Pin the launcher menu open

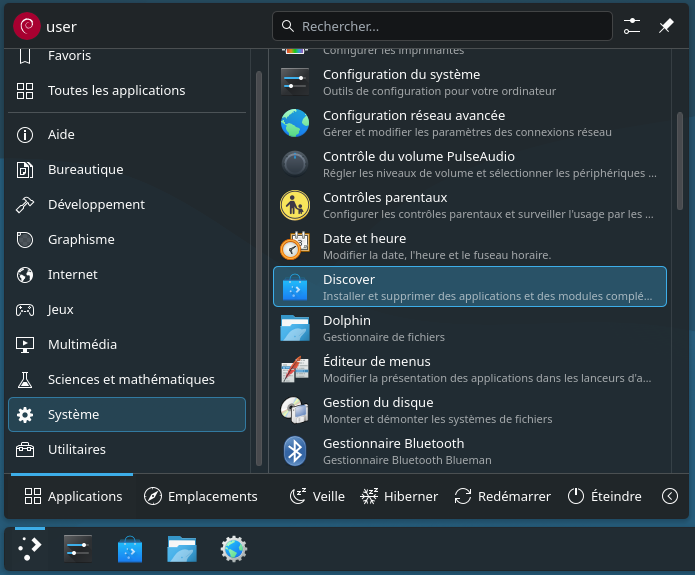coord(666,26)
